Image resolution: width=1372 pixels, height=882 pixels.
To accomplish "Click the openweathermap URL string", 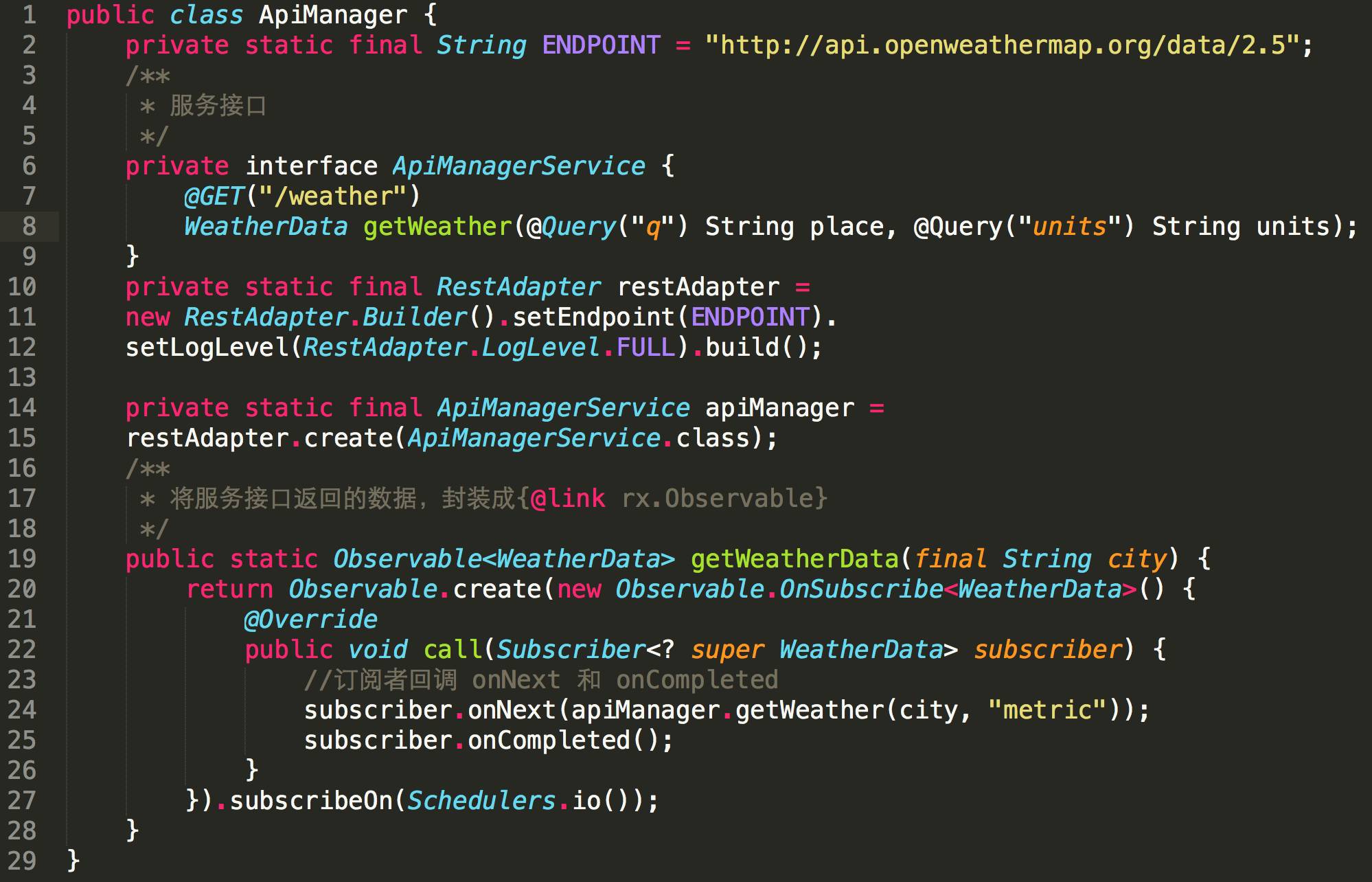I will pos(1002,45).
